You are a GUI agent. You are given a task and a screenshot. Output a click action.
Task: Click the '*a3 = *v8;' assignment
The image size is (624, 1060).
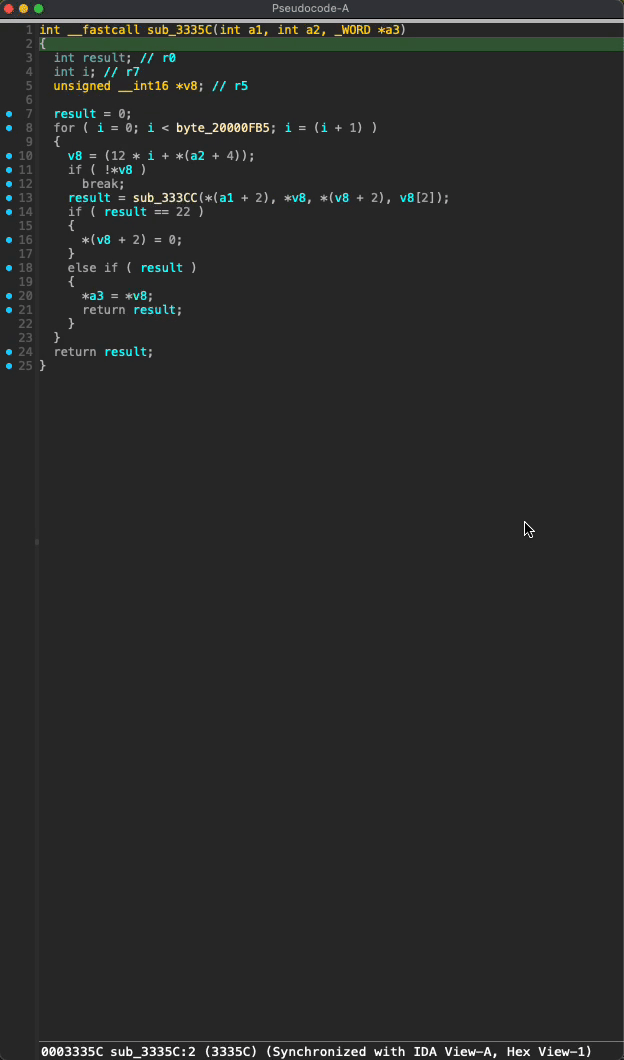point(118,295)
